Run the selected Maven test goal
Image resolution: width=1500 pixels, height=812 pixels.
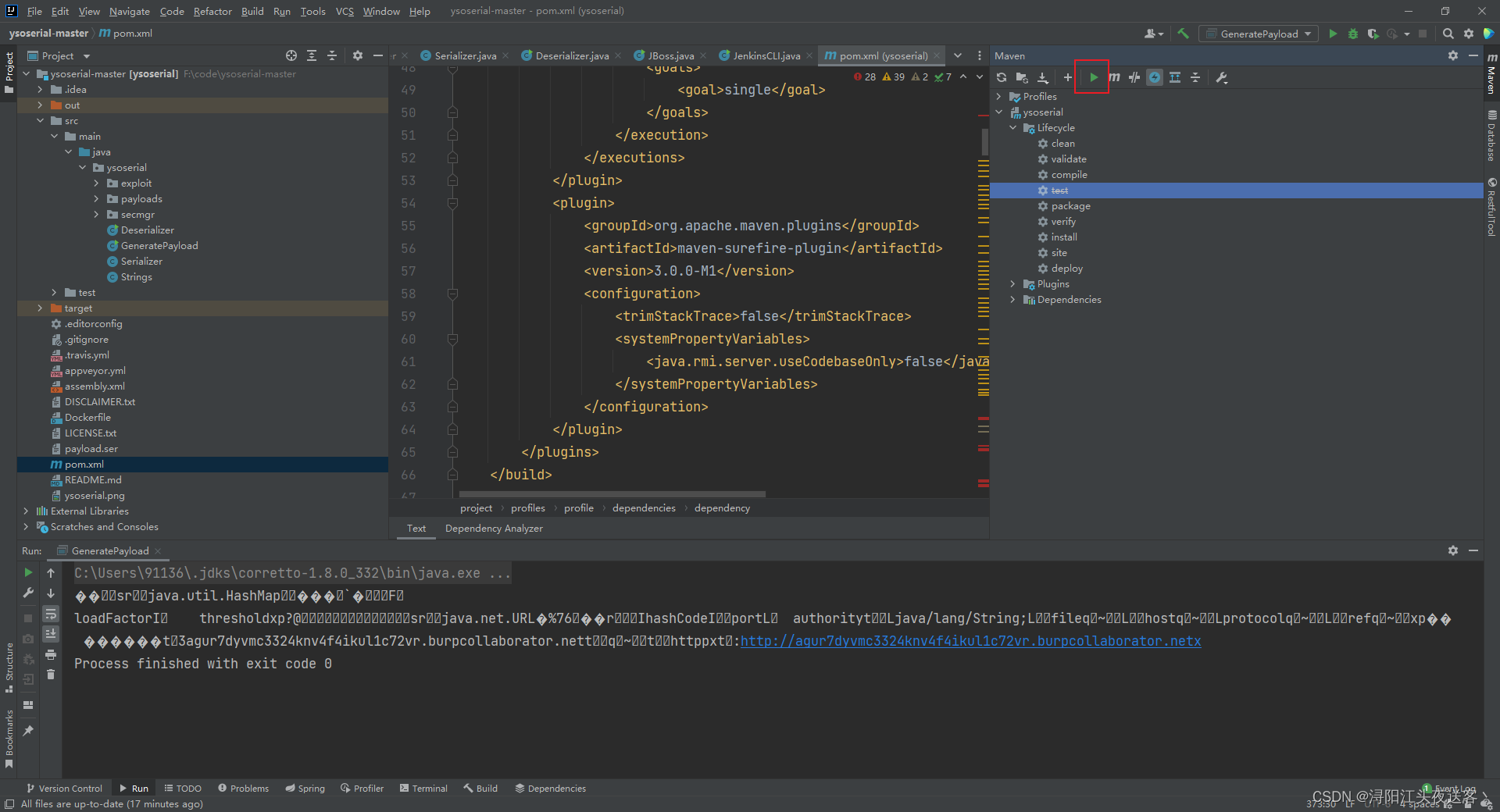(1093, 77)
